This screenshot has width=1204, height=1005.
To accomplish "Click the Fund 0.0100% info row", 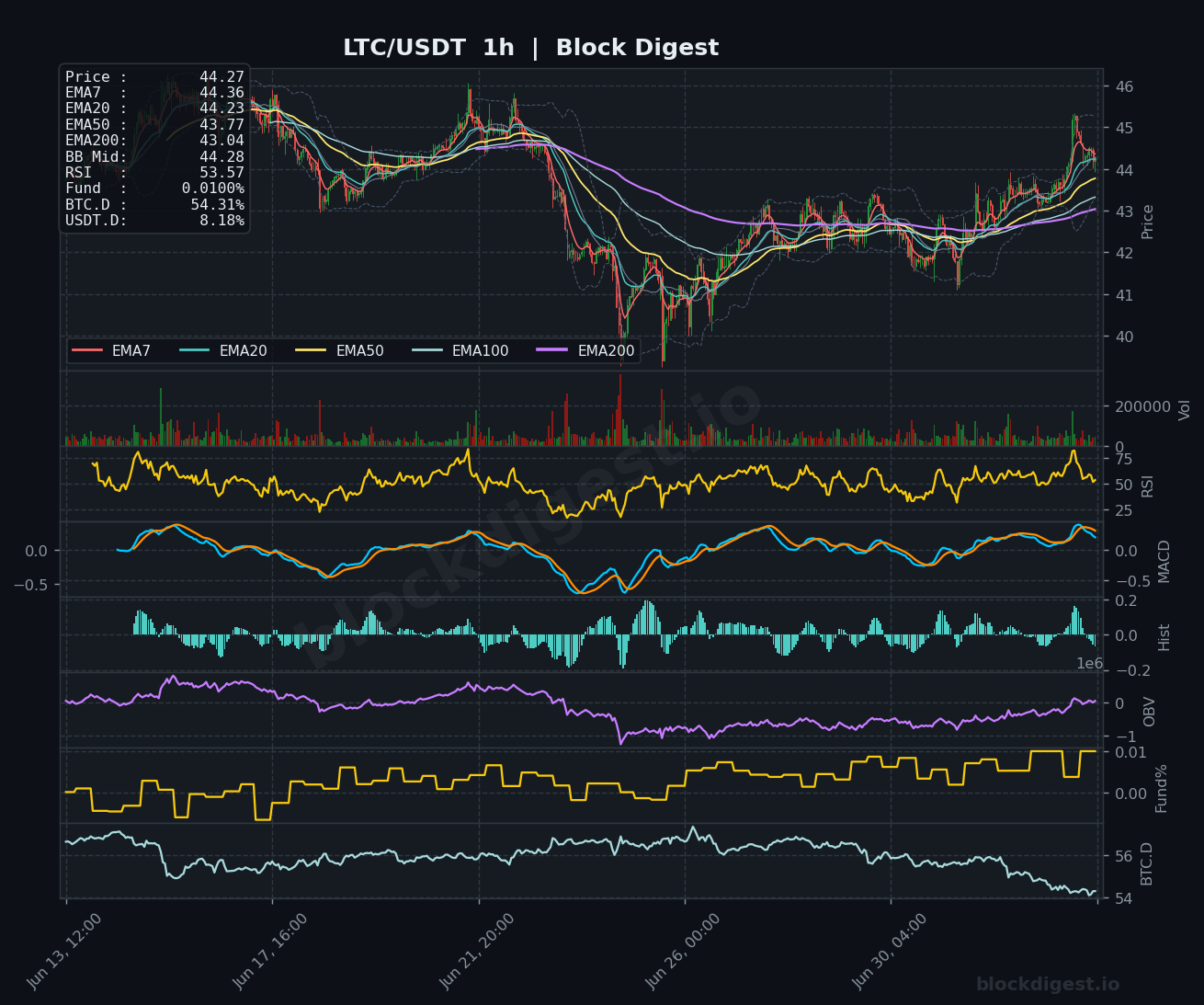I will 154,188.
